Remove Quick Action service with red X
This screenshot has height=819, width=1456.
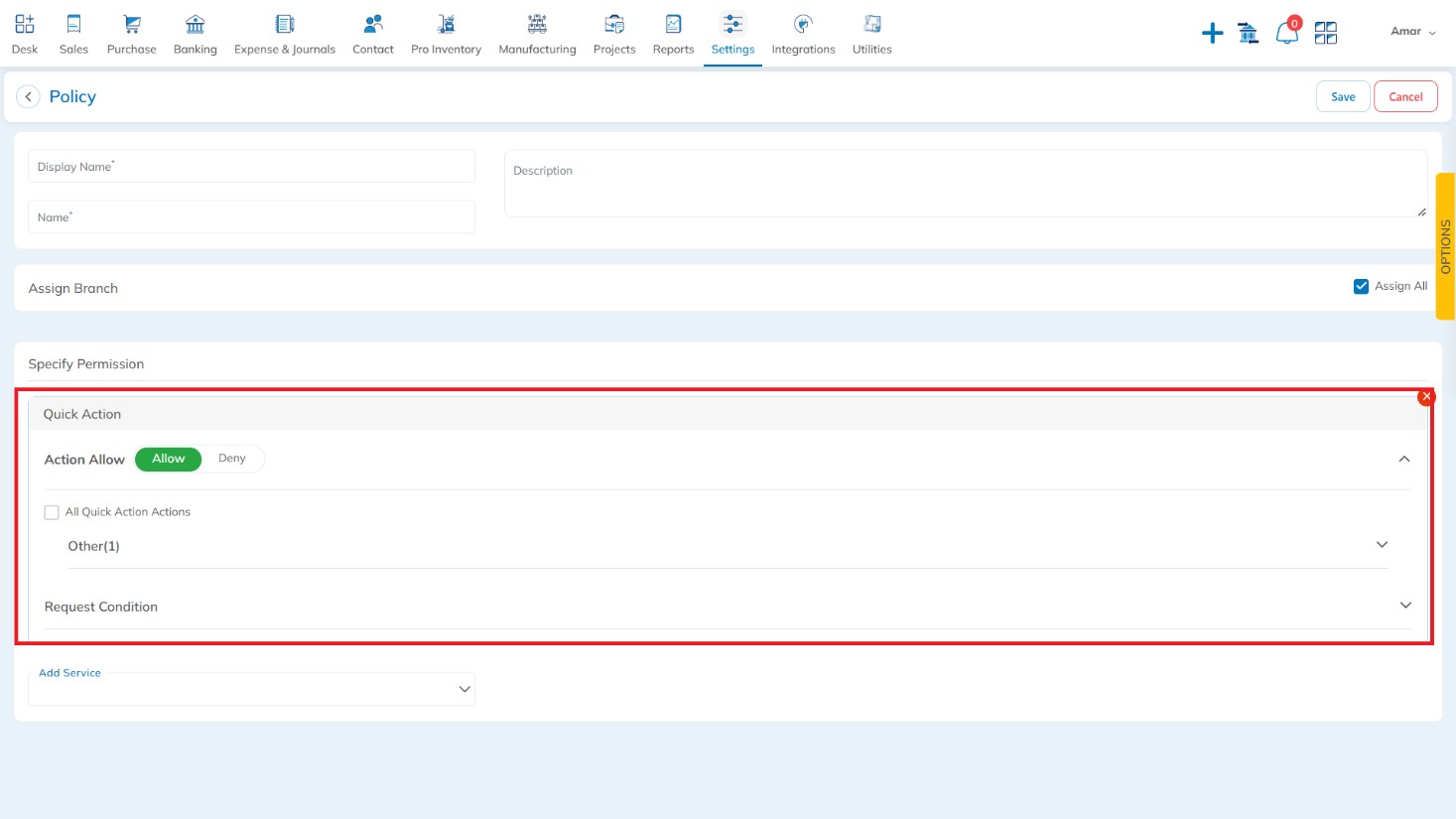pyautogui.click(x=1426, y=397)
